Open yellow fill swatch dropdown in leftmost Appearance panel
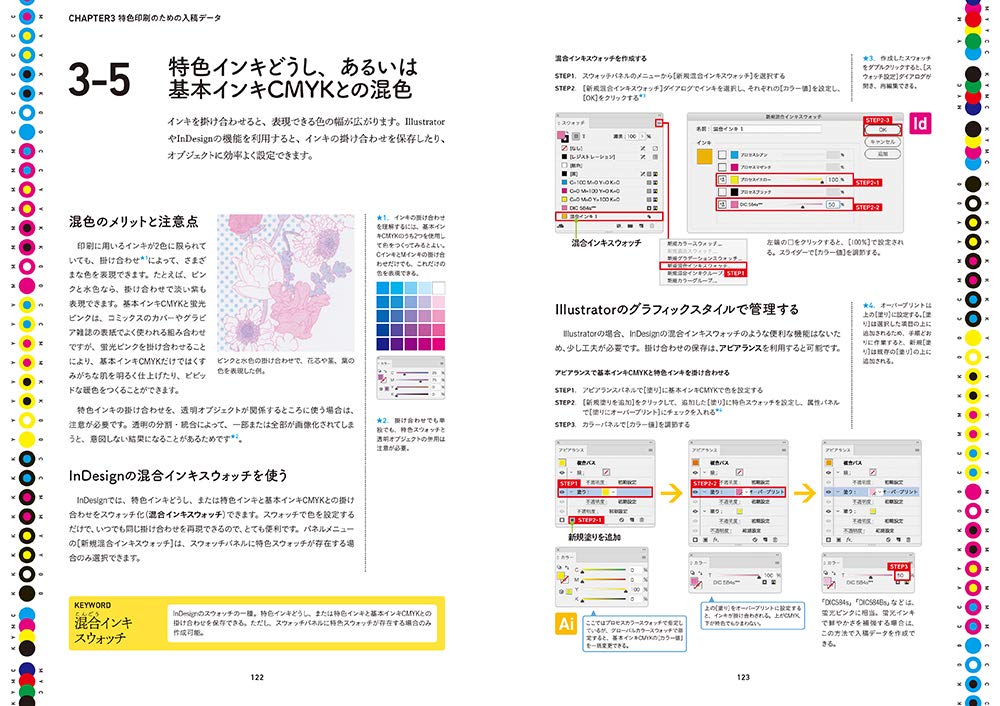The width and height of the screenshot is (1000, 706). pyautogui.click(x=613, y=492)
